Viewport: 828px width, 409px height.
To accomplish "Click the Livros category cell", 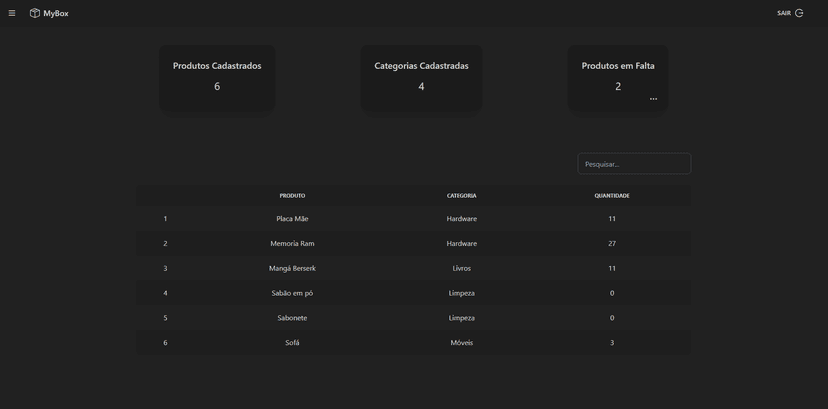I will pyautogui.click(x=461, y=268).
